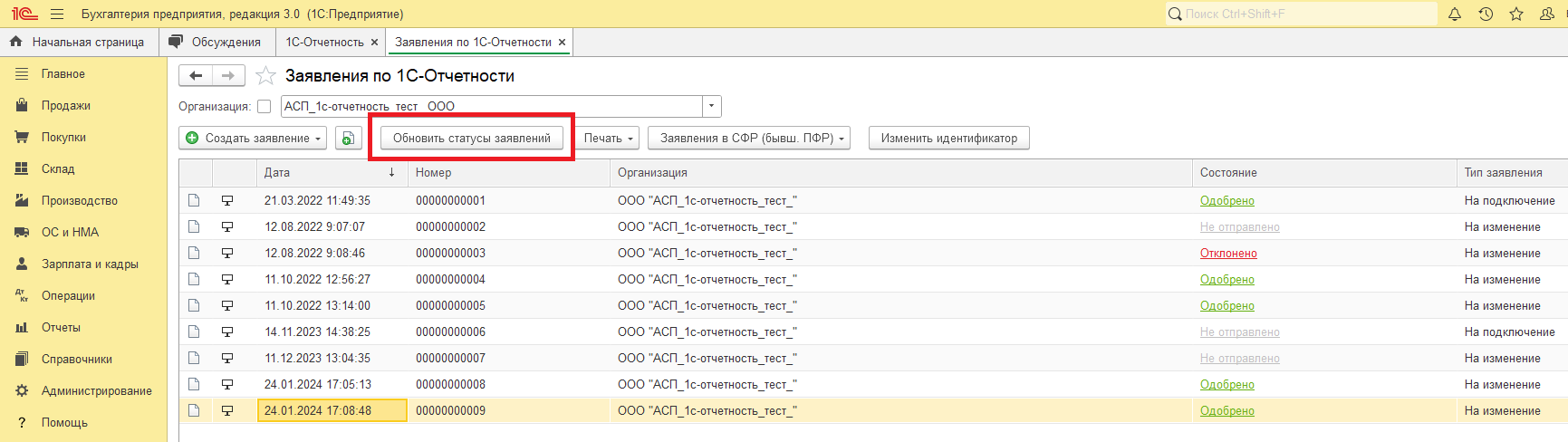
Task: Open the 1C main menu hamburger icon
Action: pos(57,14)
